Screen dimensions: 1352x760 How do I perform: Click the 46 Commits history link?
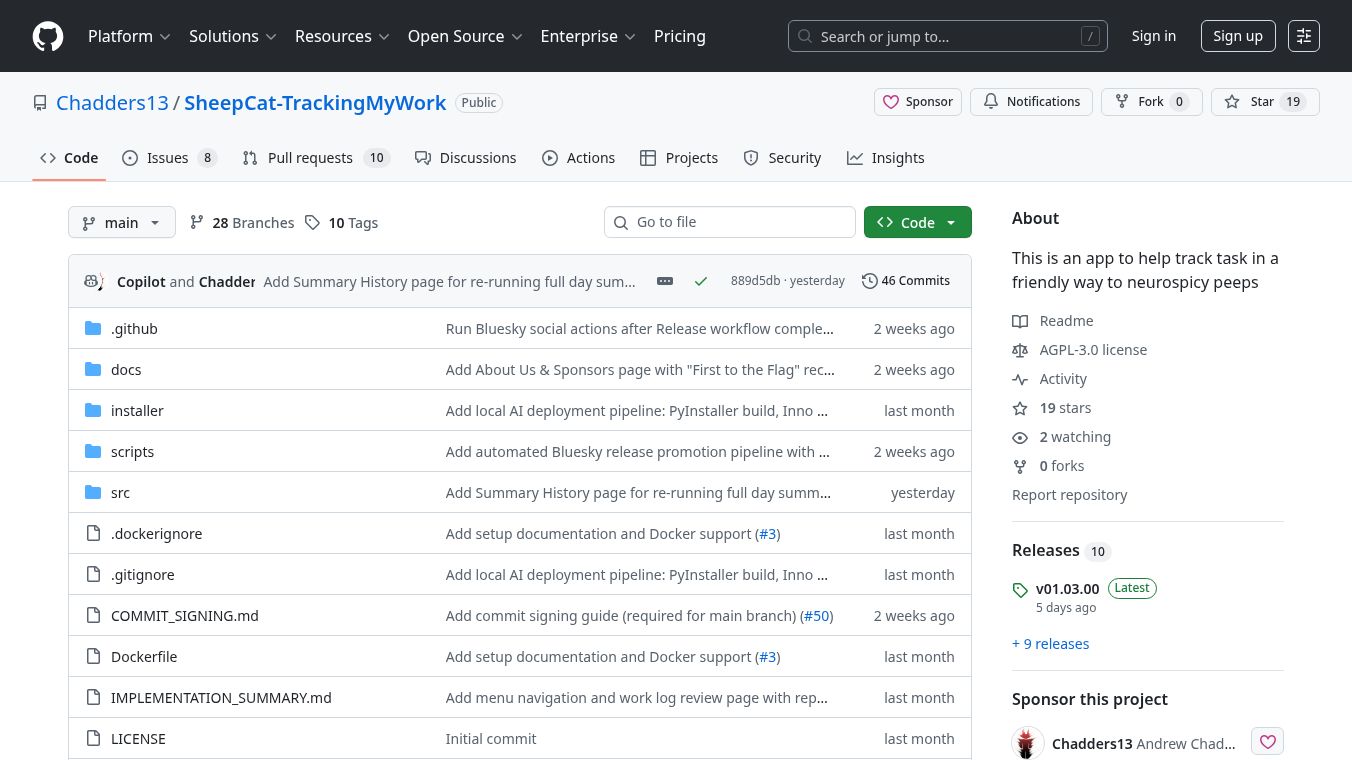(905, 281)
